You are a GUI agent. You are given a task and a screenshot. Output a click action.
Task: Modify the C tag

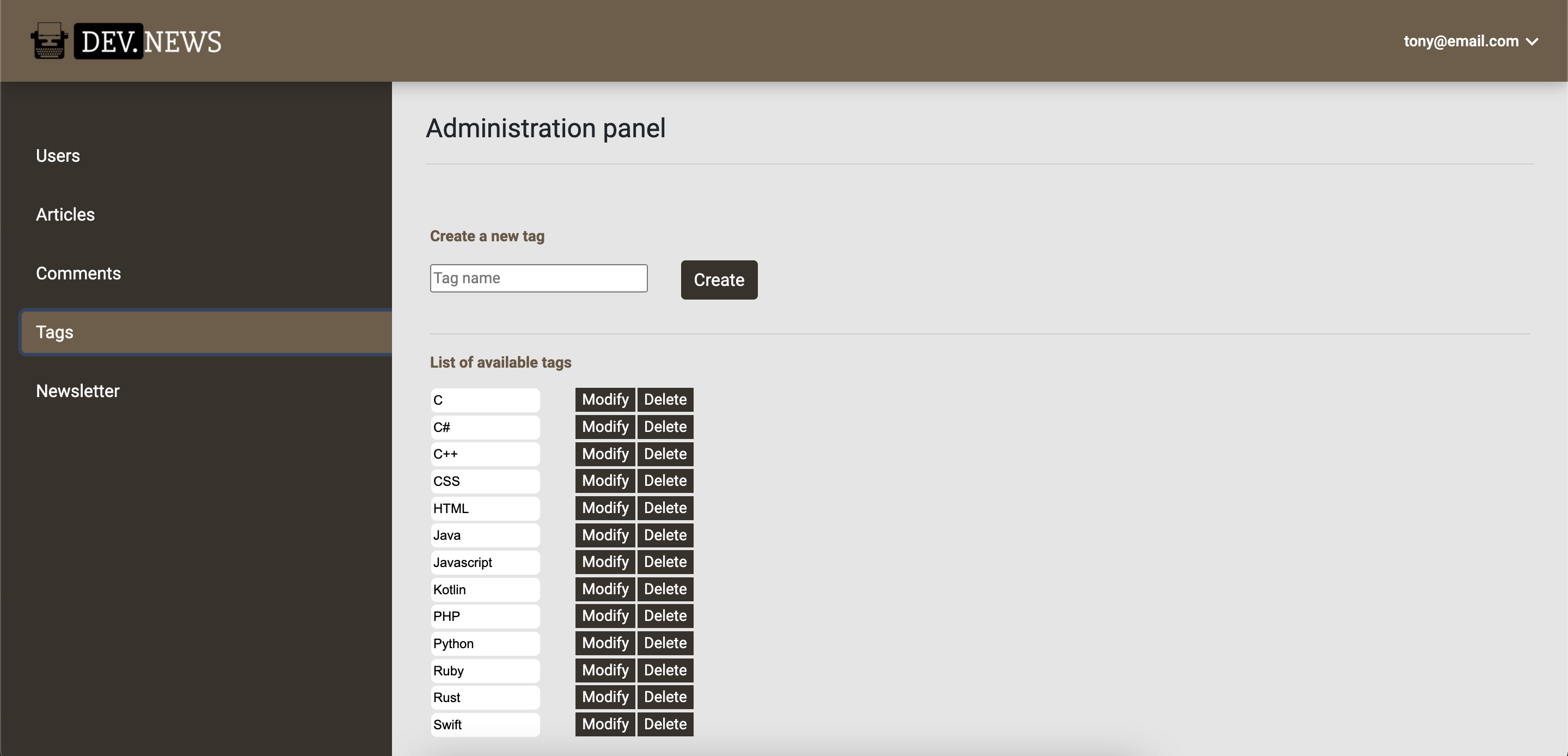(x=604, y=399)
